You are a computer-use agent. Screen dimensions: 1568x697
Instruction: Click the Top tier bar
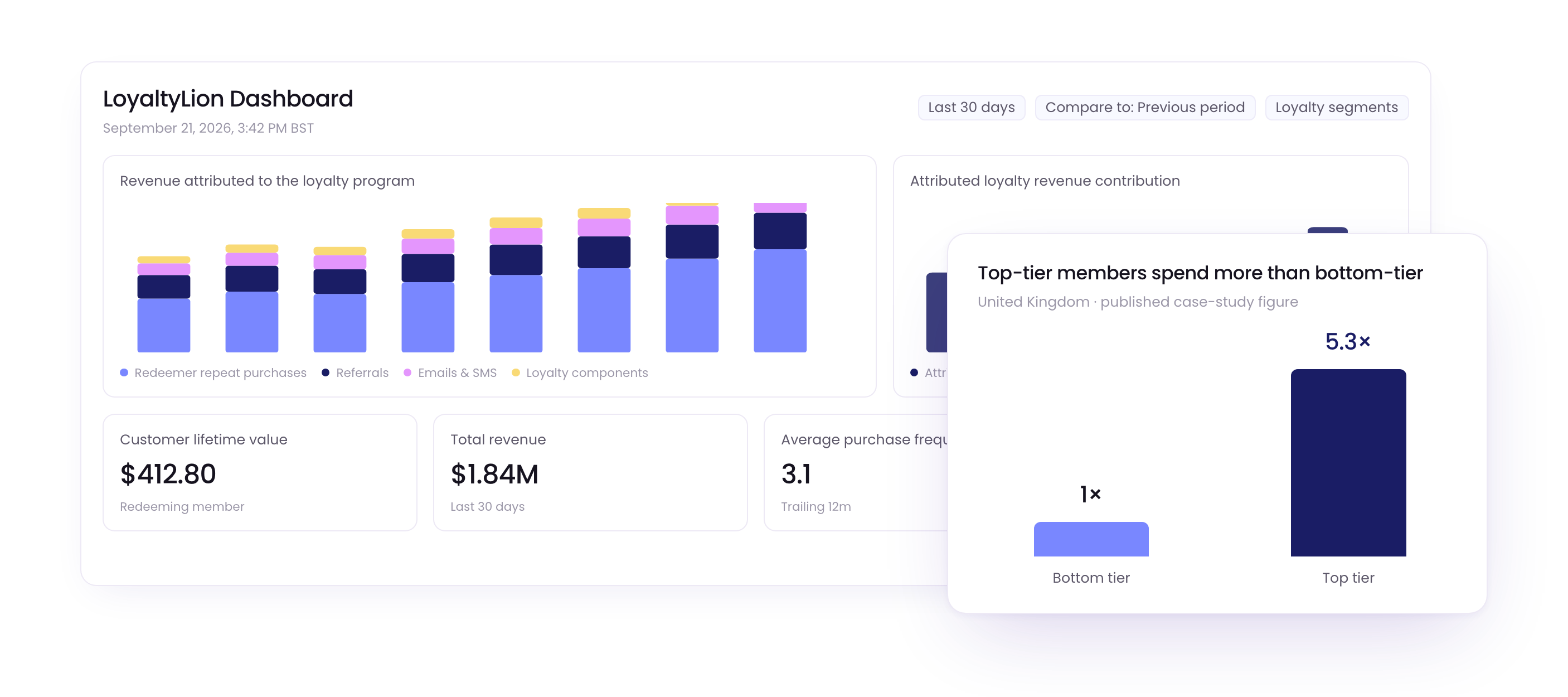point(1348,463)
